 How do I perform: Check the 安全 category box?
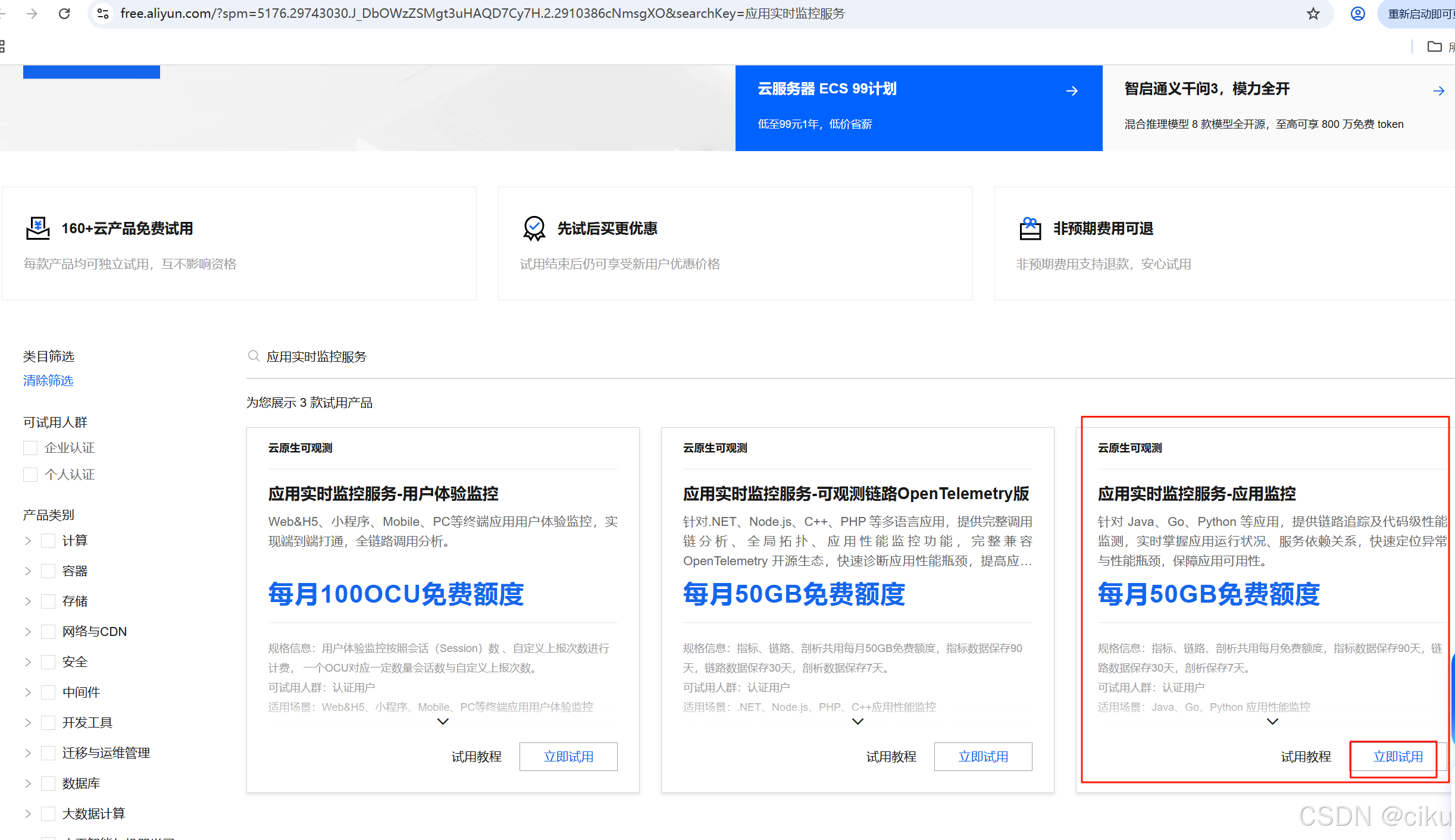pyautogui.click(x=48, y=662)
